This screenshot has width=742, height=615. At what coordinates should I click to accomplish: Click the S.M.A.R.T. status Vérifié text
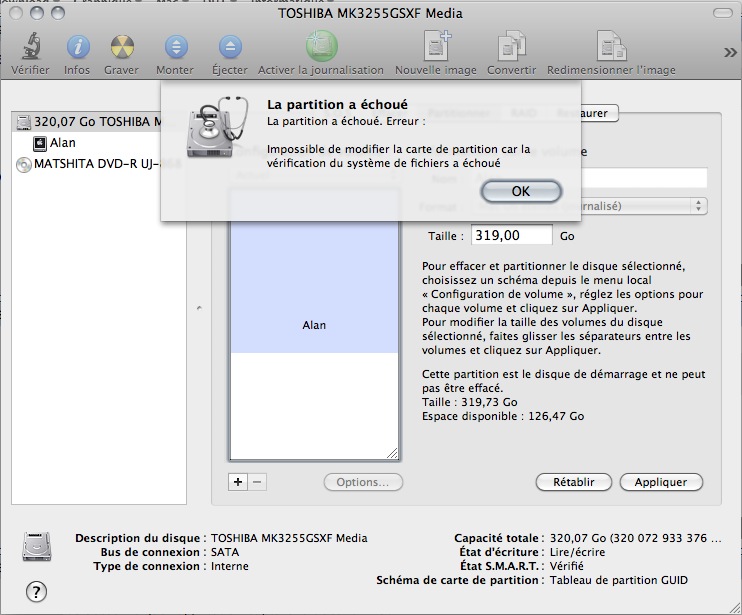[x=567, y=566]
